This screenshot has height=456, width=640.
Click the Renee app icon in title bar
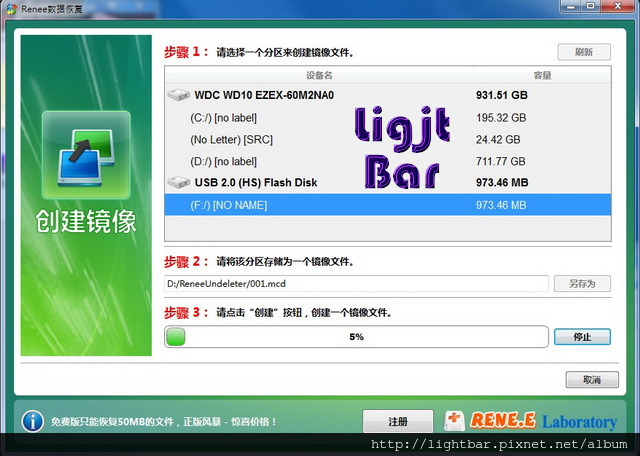(x=12, y=9)
